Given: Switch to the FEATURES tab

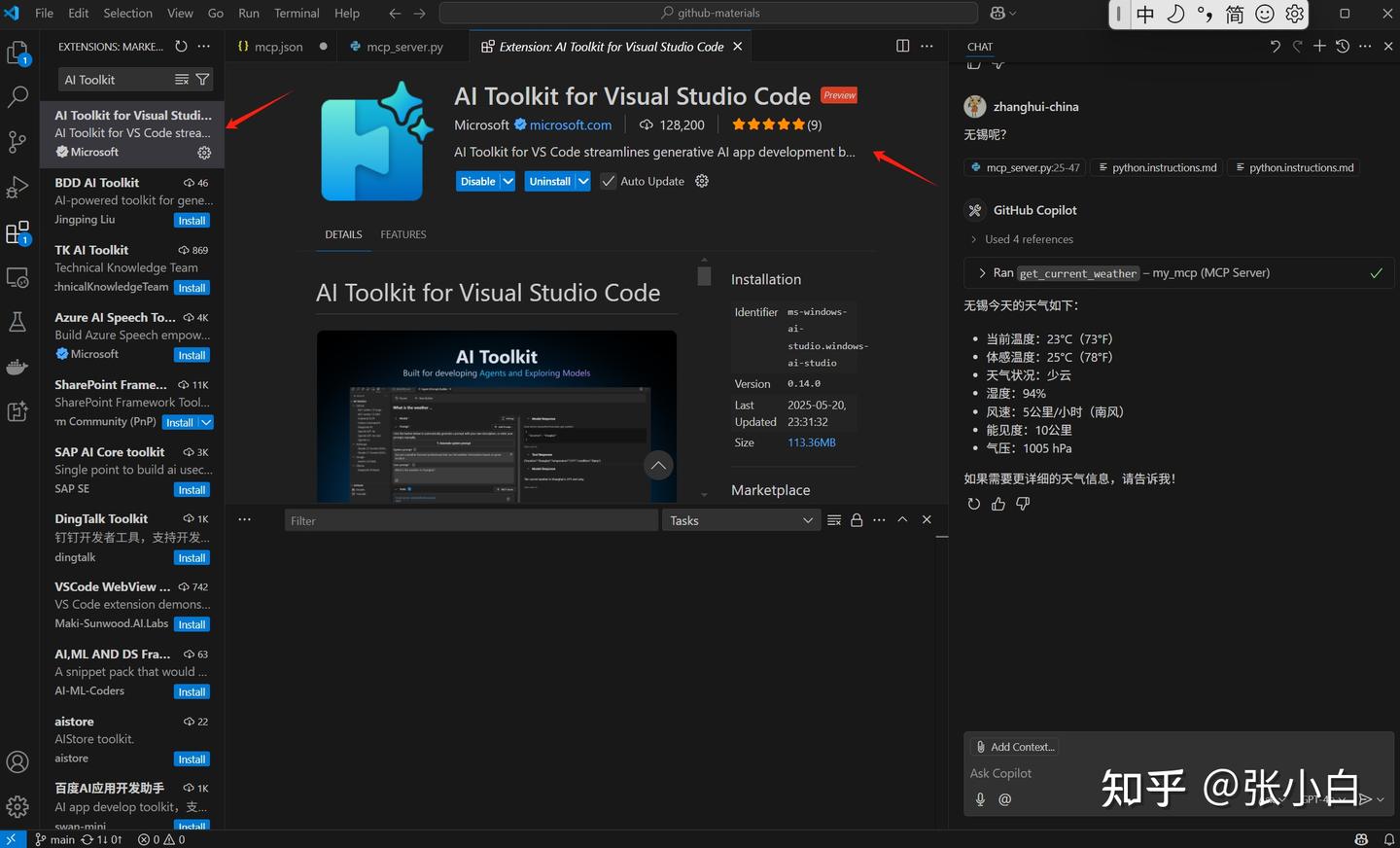Looking at the screenshot, I should coord(402,234).
